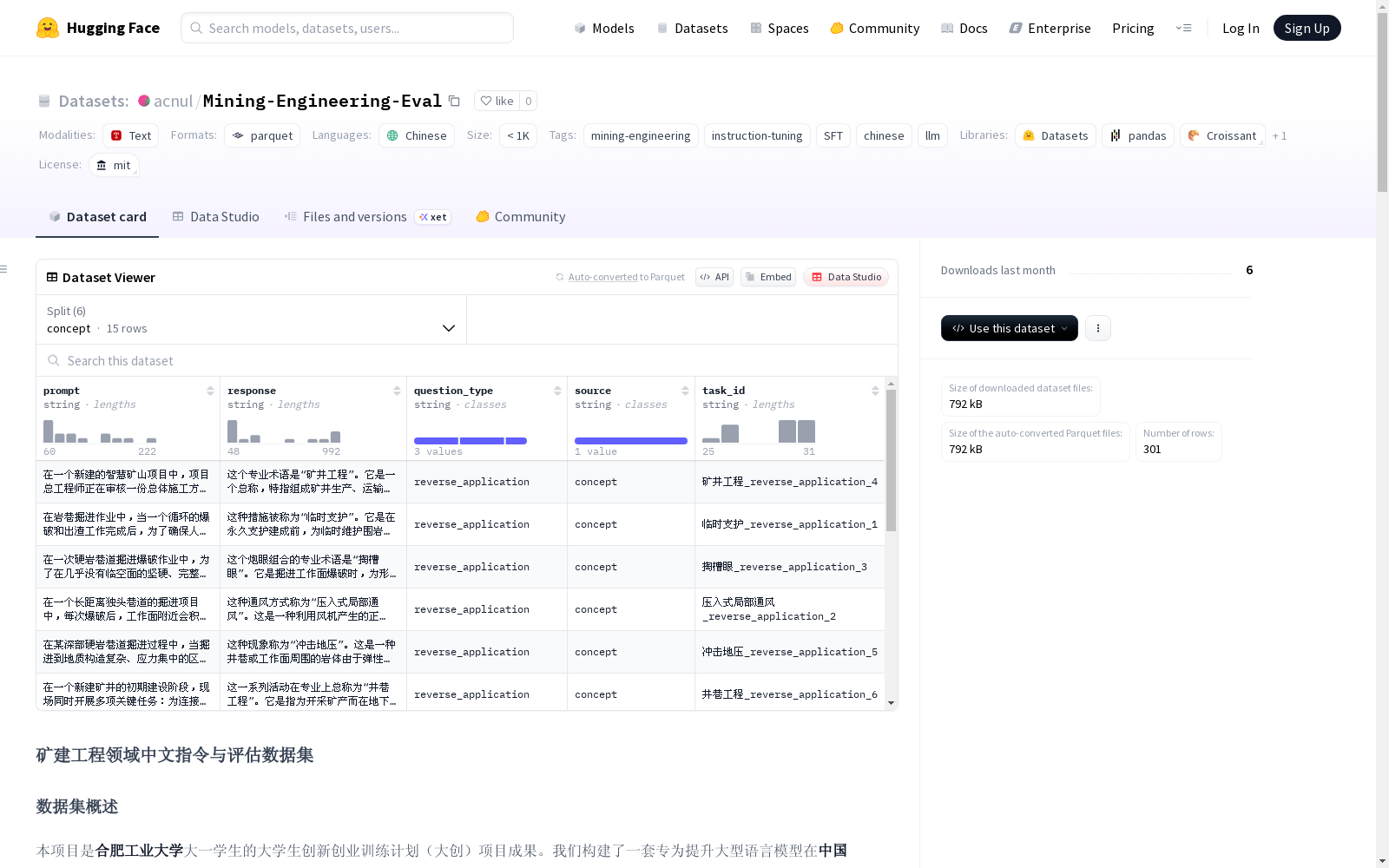Click the llm tag
Viewport: 1389px width, 868px height.
pos(932,135)
